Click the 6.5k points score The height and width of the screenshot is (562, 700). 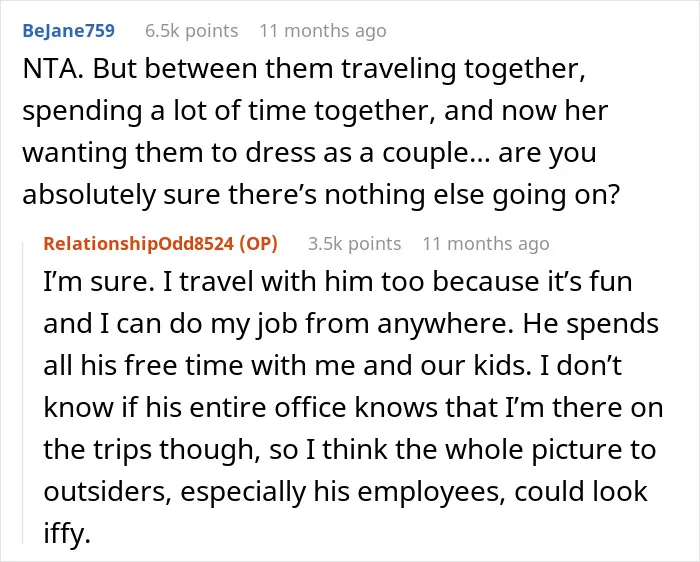click(x=192, y=31)
